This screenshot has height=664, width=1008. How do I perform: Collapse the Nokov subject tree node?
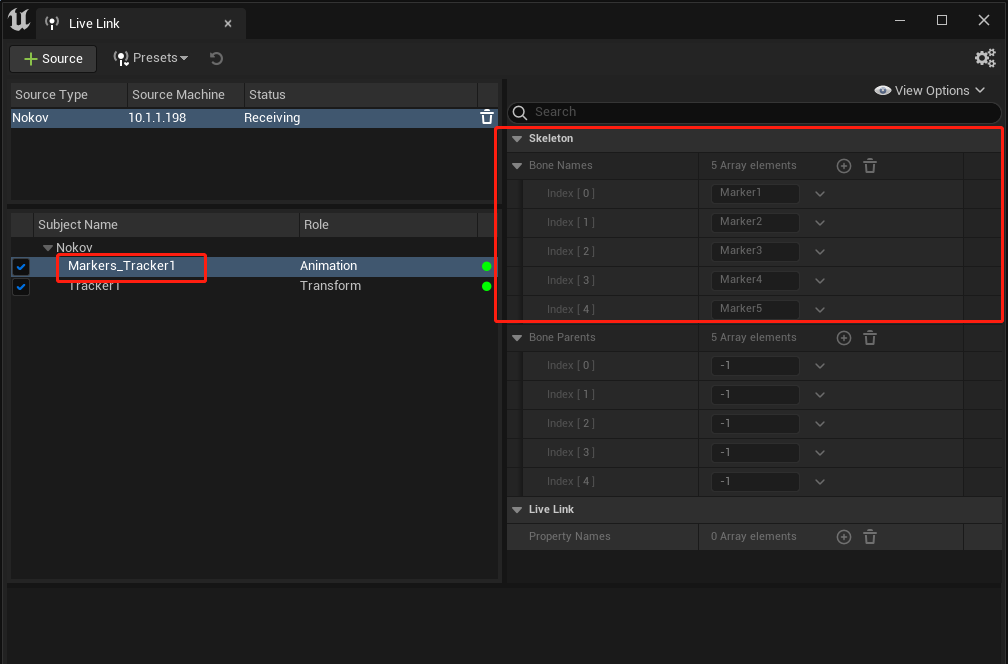48,247
